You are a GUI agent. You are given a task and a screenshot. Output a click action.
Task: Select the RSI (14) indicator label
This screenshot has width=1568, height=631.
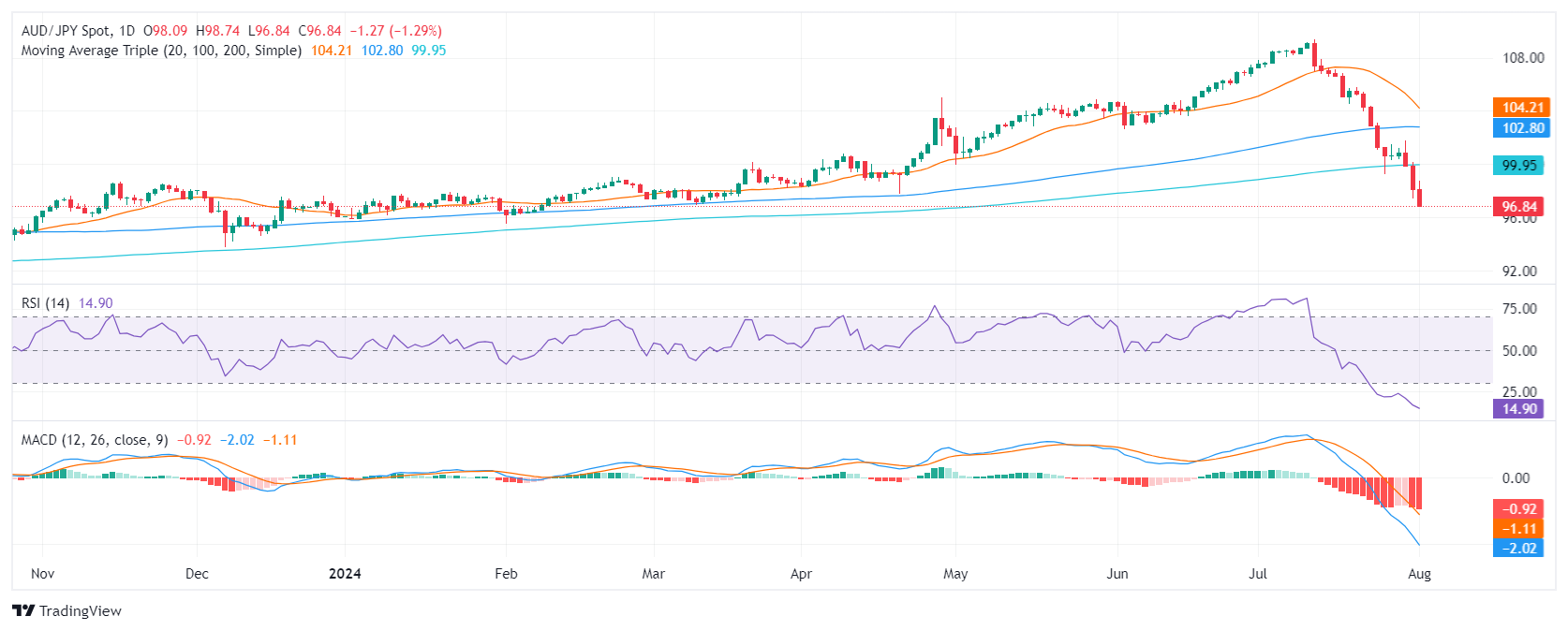[x=45, y=303]
